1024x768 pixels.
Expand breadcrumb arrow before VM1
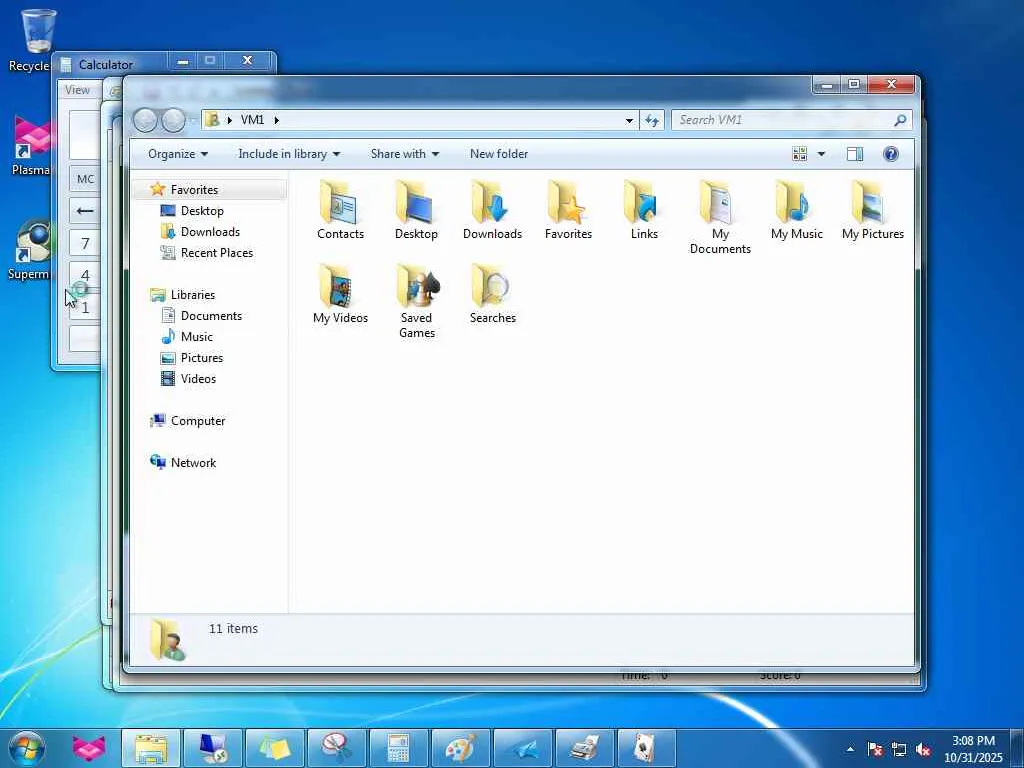(x=229, y=120)
